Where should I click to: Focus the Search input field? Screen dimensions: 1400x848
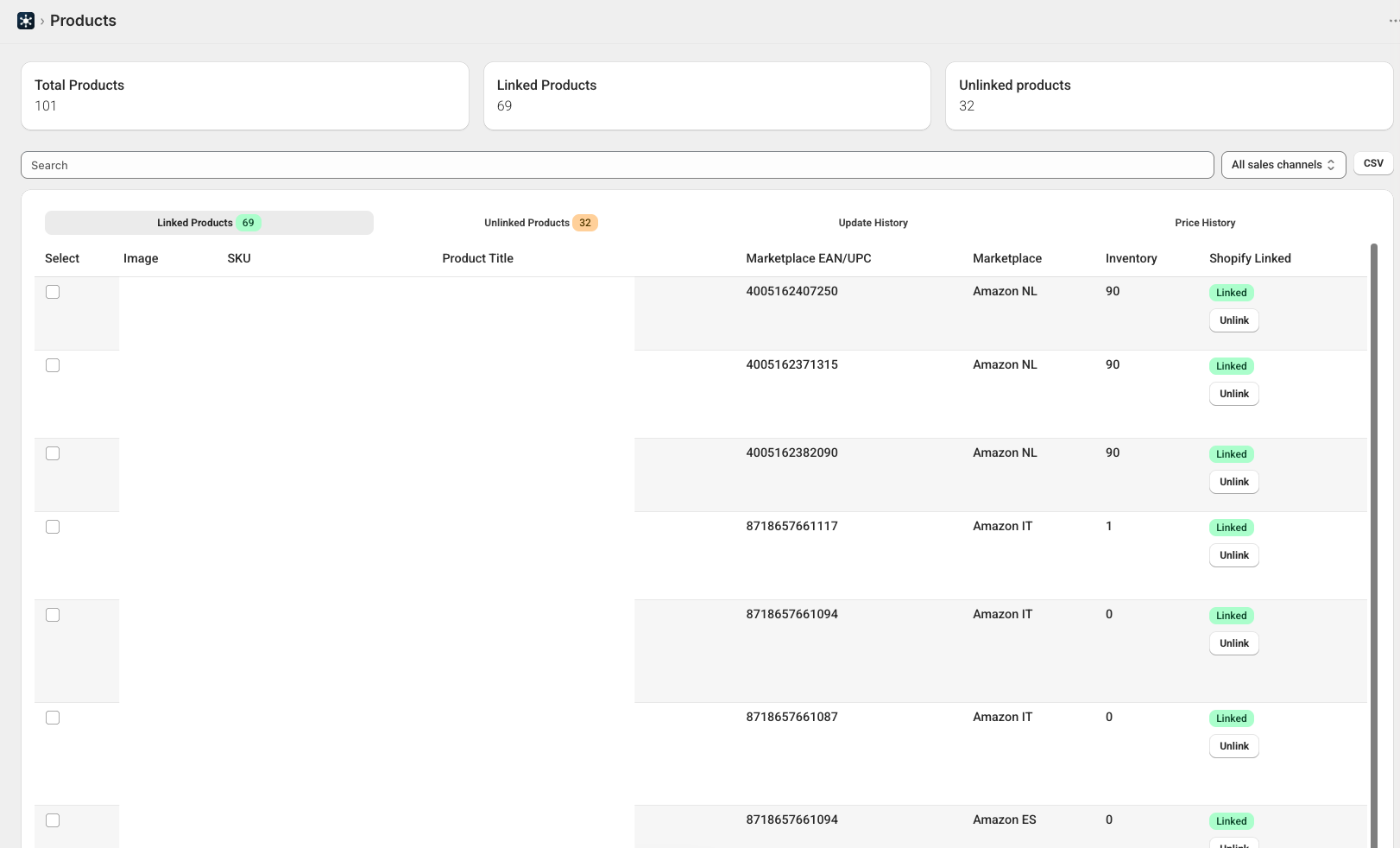point(617,165)
